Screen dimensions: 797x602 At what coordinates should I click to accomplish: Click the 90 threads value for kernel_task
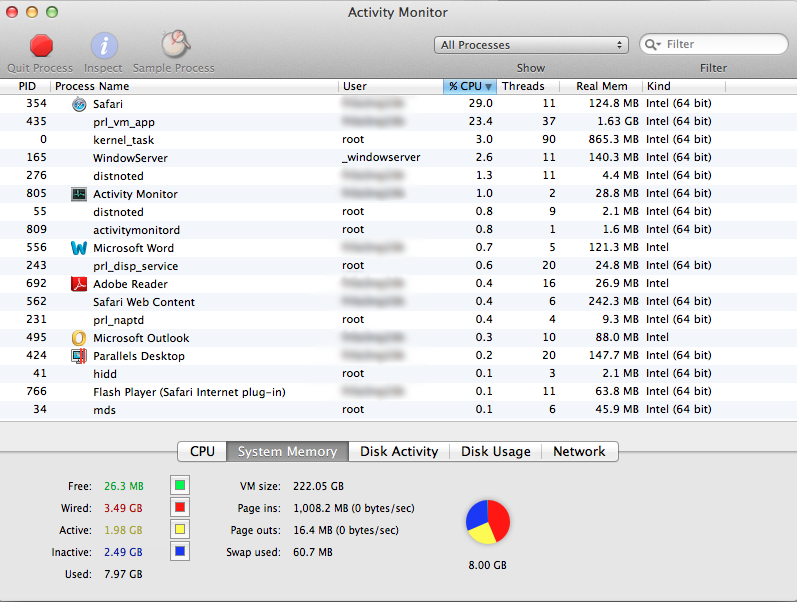pyautogui.click(x=548, y=139)
